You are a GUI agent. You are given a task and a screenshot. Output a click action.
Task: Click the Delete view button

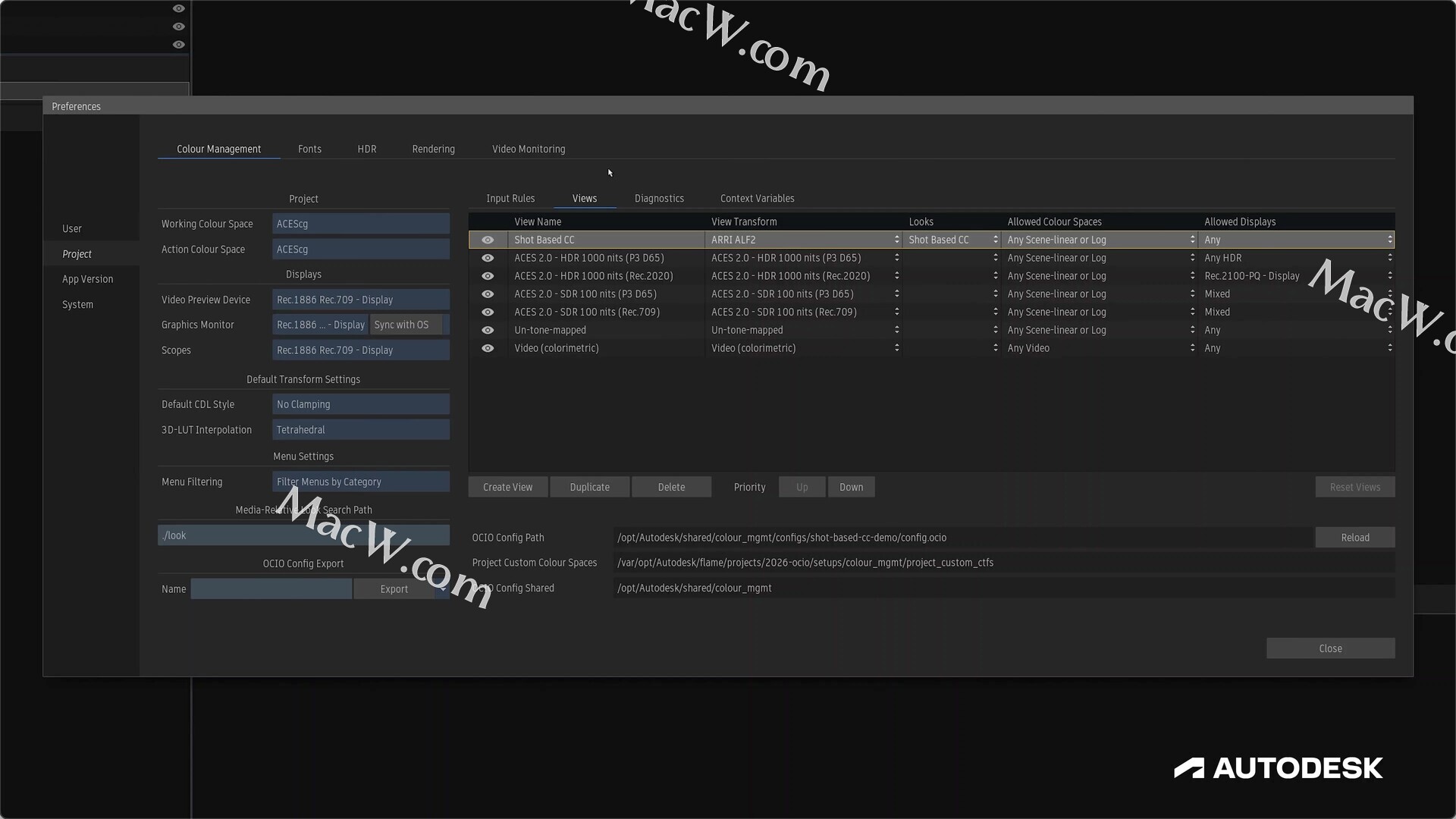click(671, 487)
